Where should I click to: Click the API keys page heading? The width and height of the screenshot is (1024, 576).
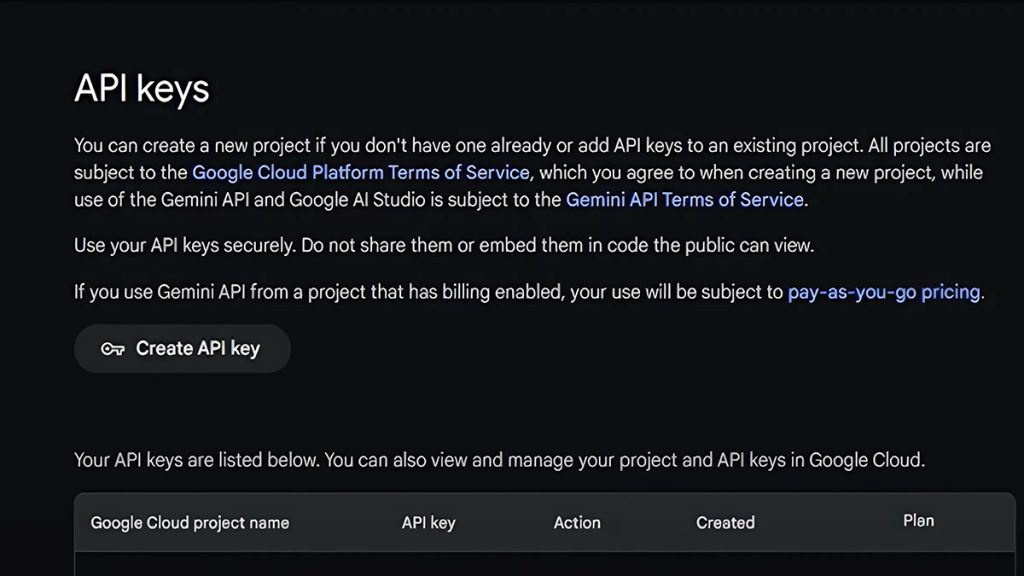[142, 88]
